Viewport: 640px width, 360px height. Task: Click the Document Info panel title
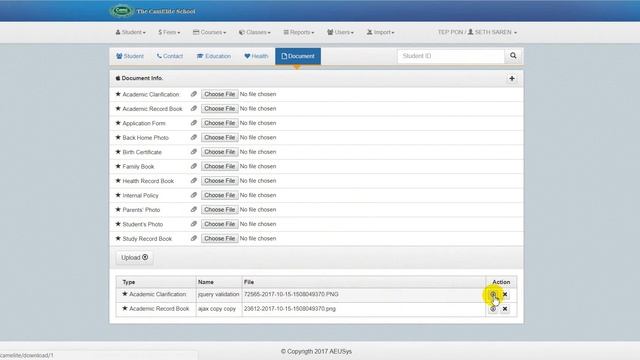point(139,78)
